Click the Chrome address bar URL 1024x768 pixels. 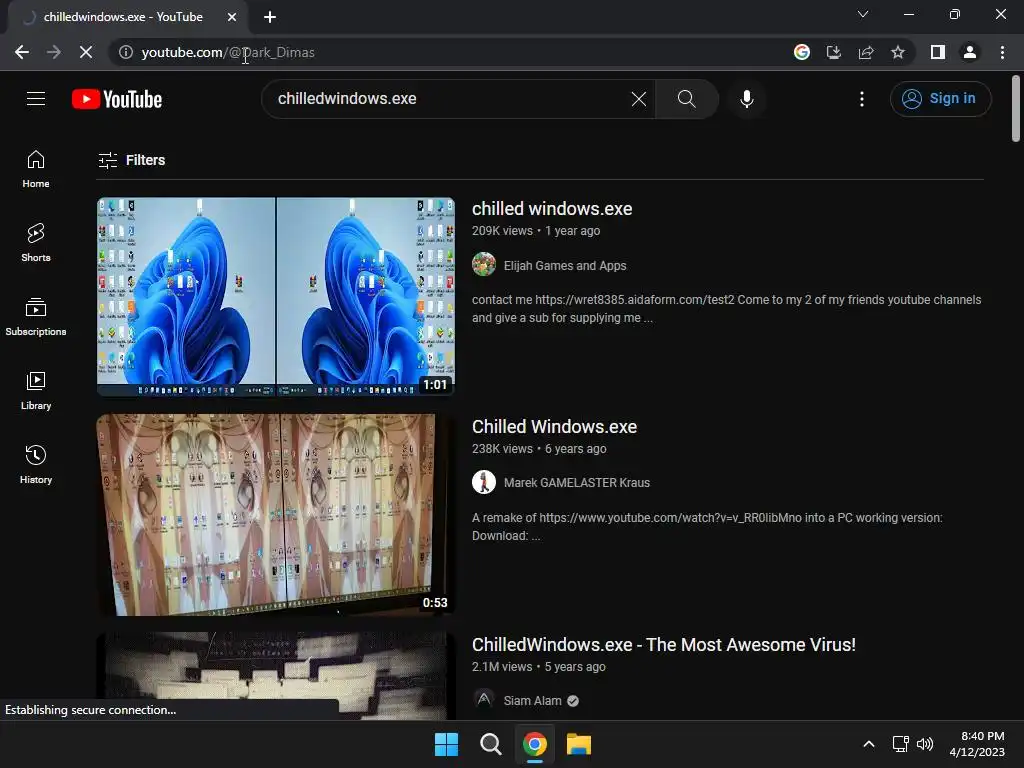point(228,52)
